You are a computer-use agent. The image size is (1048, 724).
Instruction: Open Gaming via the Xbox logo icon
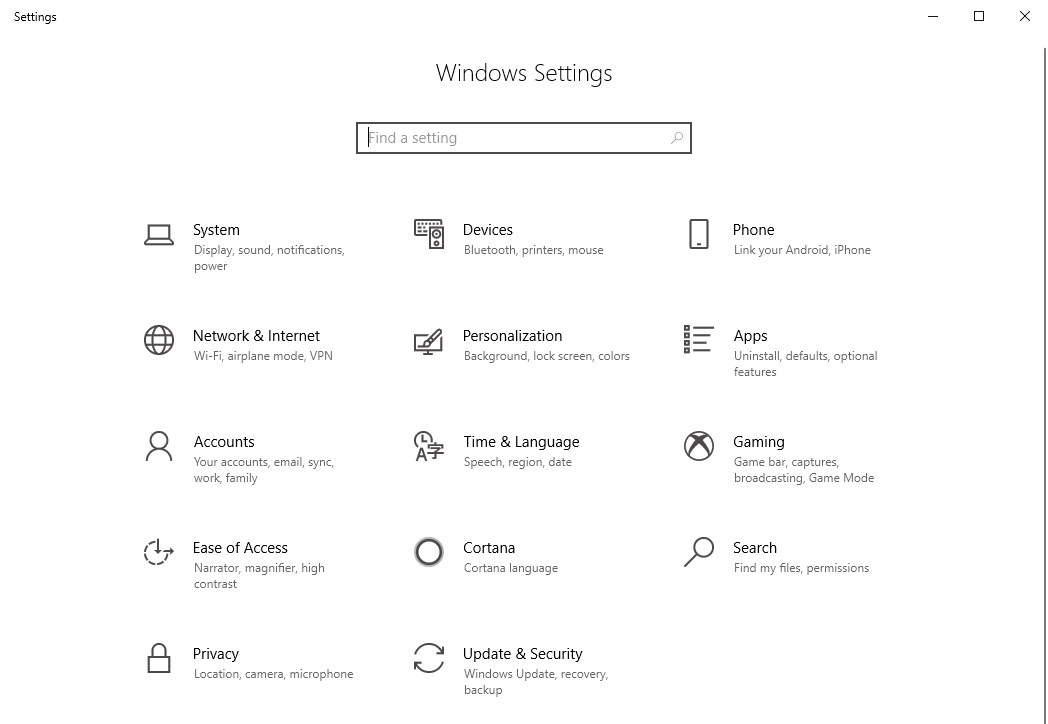click(x=699, y=446)
